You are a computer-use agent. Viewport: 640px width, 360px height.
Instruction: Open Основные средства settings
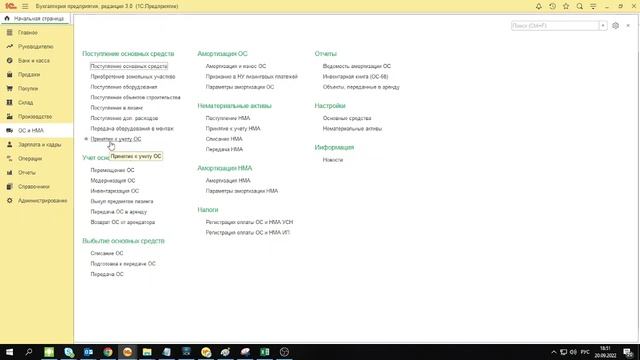pos(347,118)
